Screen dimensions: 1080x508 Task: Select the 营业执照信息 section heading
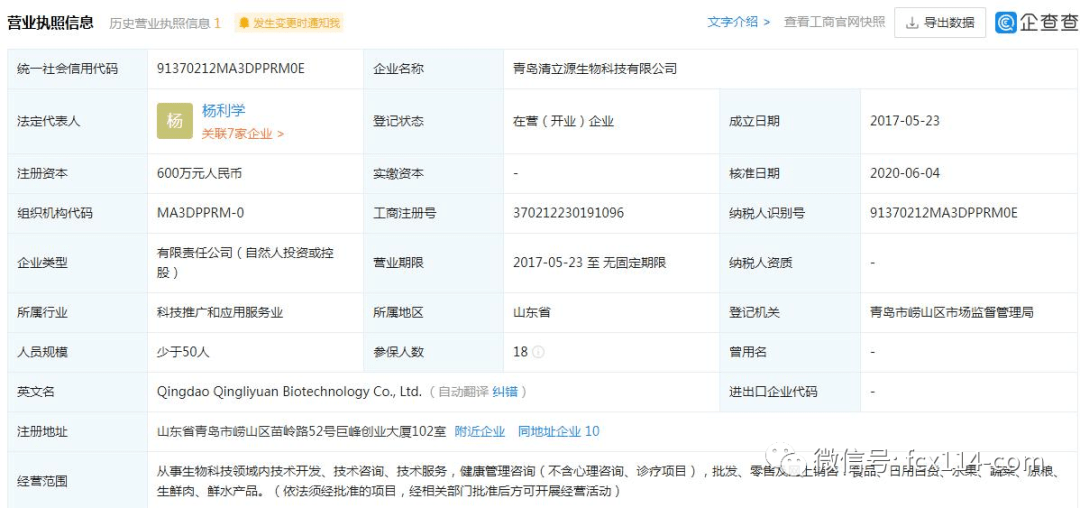click(x=50, y=22)
